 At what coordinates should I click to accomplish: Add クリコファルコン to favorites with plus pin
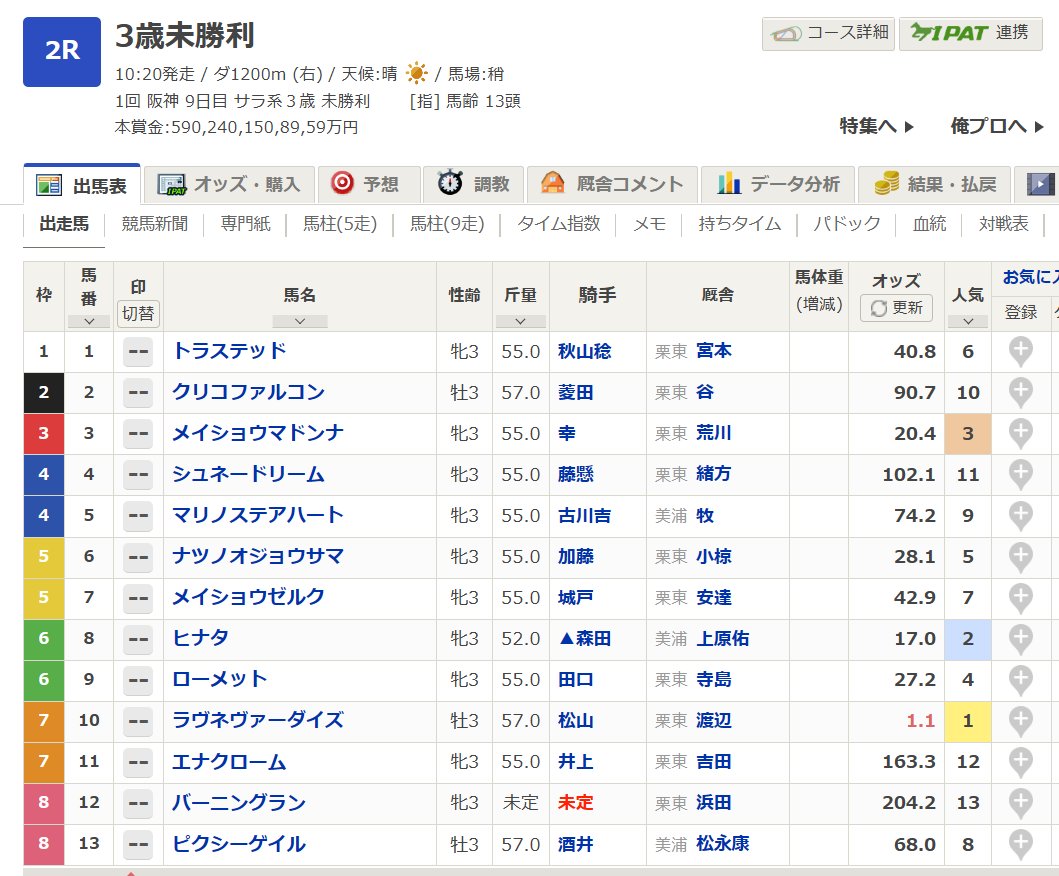(1020, 392)
